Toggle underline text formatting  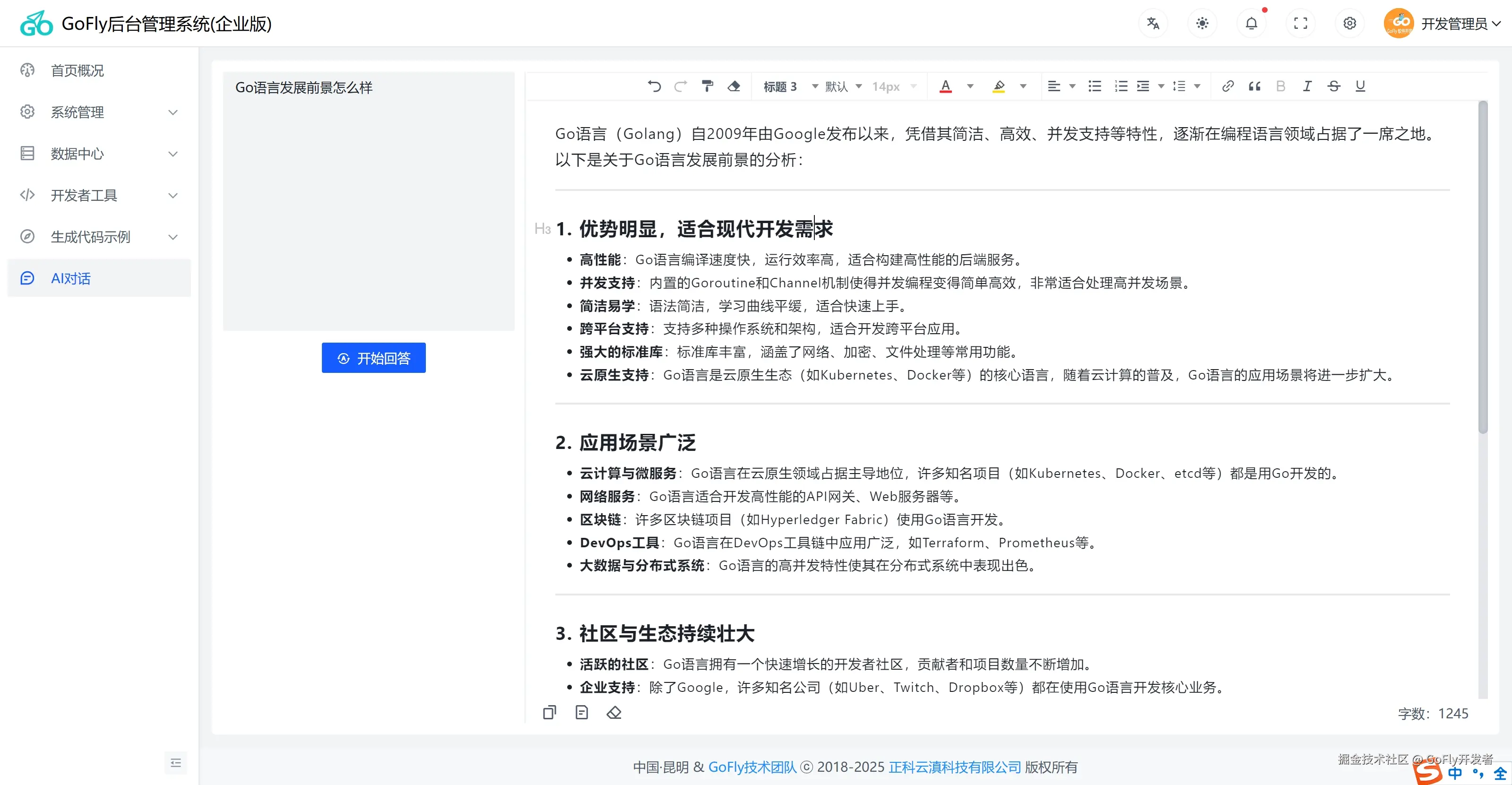1360,86
